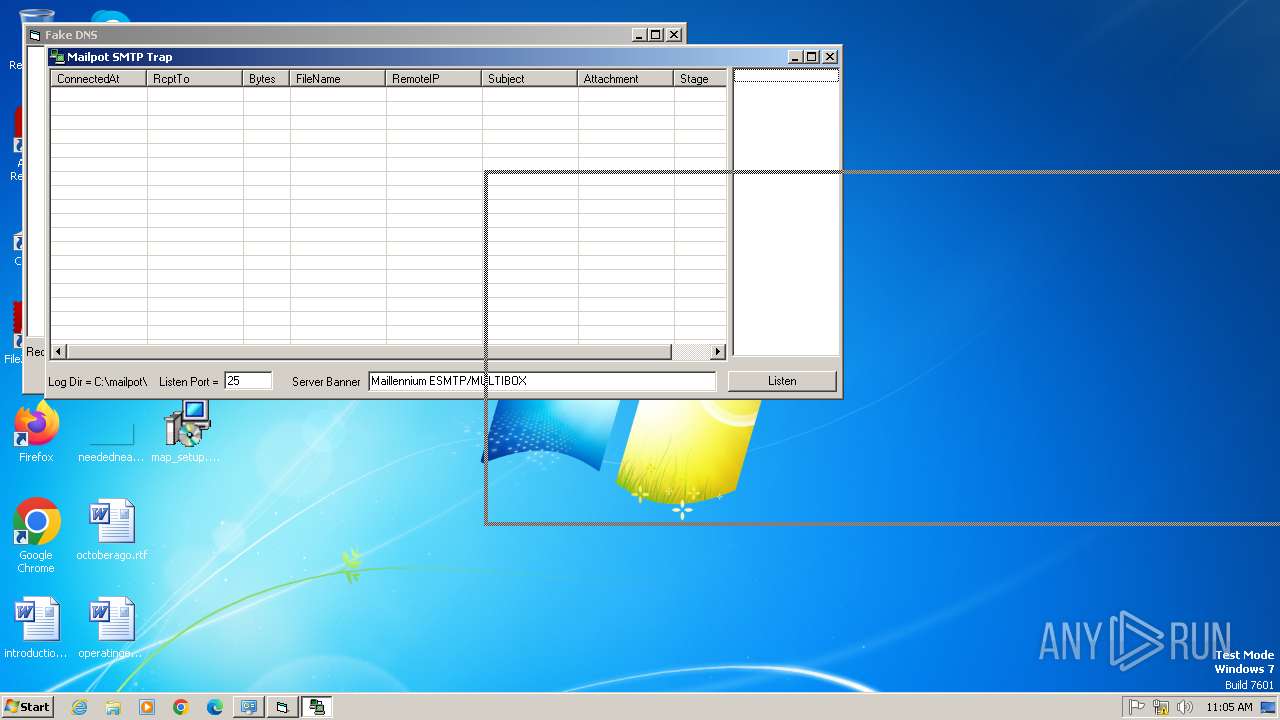Select the operatinge... Word document icon
The image size is (1280, 720).
[x=112, y=628]
